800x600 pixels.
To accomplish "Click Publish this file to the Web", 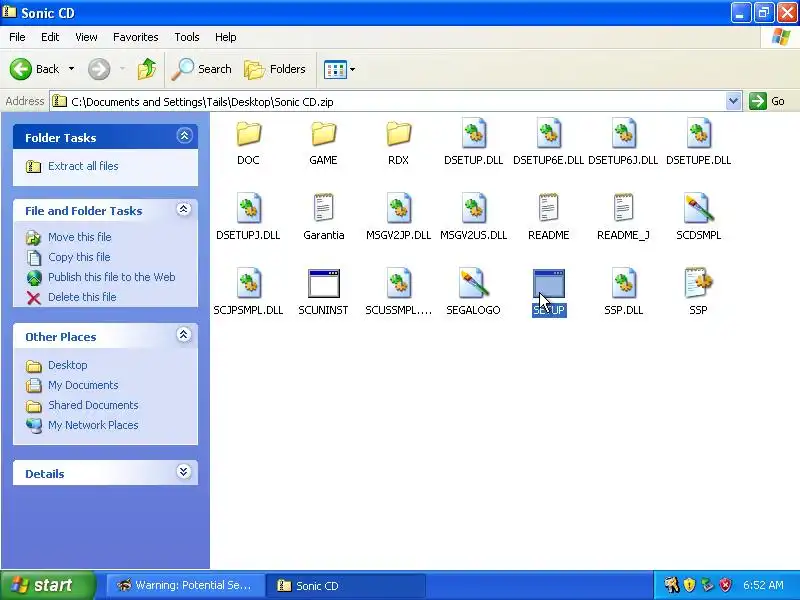I will click(x=112, y=277).
